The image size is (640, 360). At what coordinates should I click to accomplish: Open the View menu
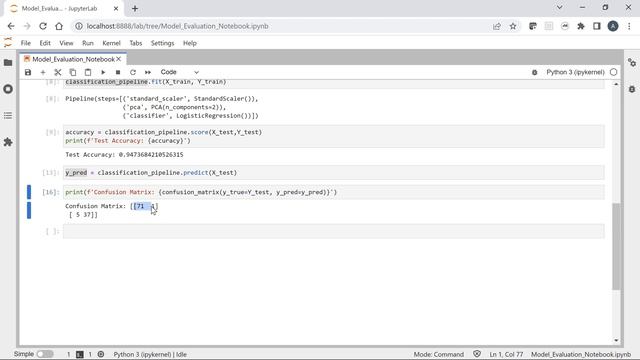pos(66,43)
